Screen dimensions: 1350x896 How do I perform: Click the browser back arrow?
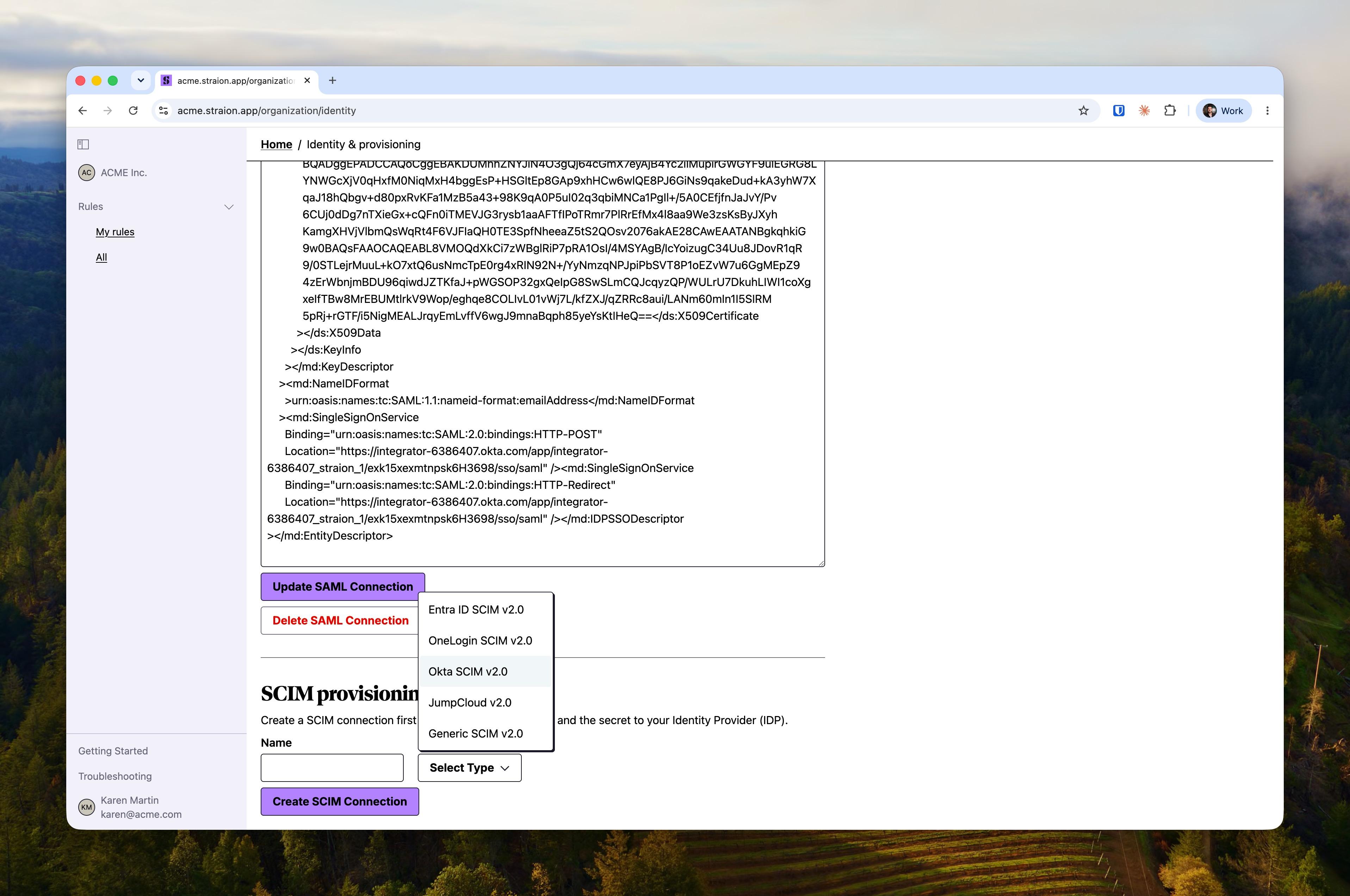[83, 111]
